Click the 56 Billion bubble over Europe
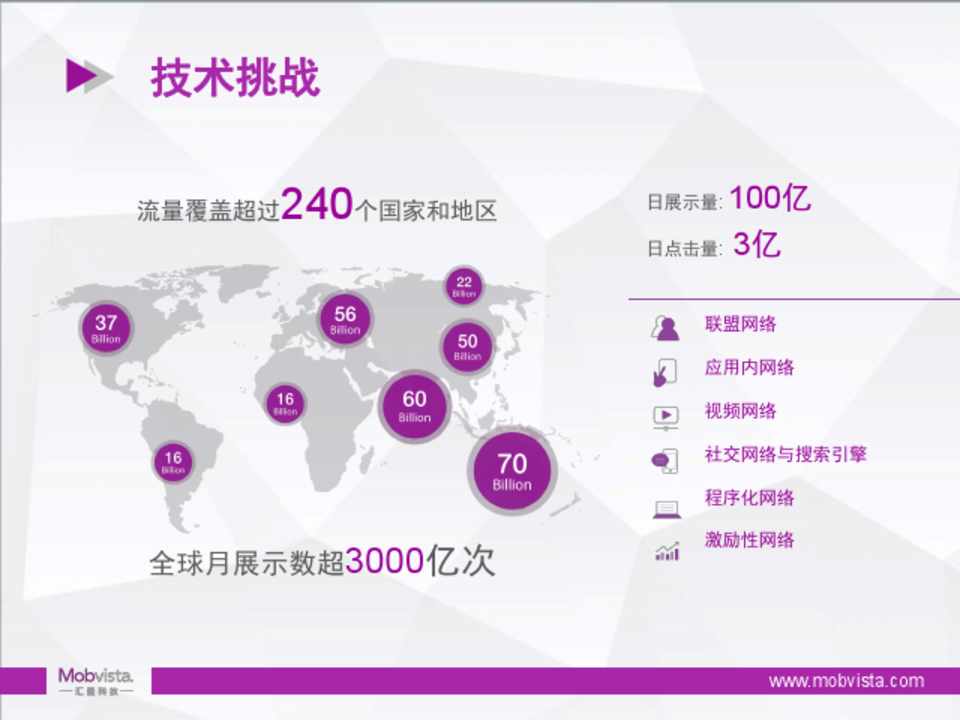960x720 pixels. [x=345, y=320]
